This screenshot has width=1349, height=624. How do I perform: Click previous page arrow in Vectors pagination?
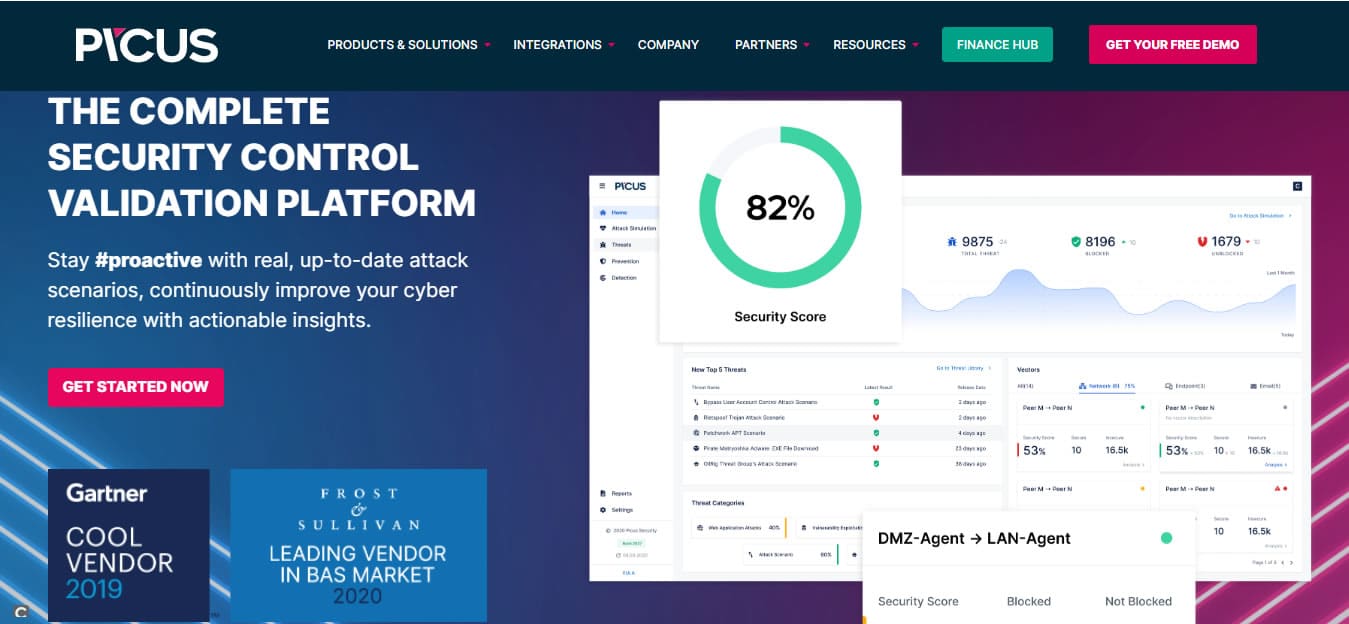click(x=1281, y=563)
